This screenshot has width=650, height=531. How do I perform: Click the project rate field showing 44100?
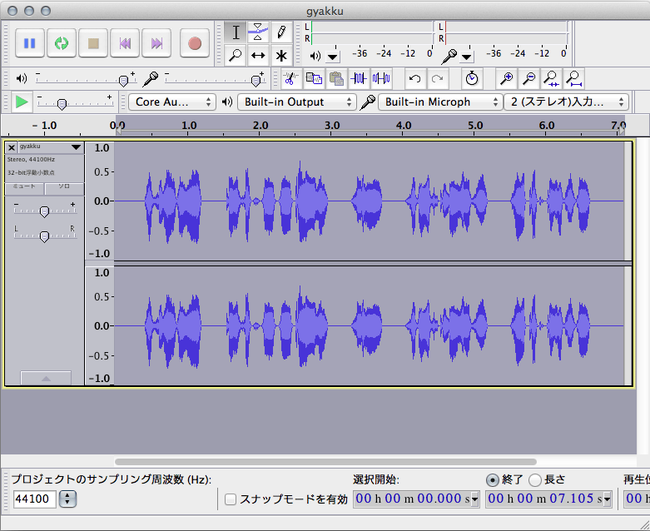click(34, 499)
